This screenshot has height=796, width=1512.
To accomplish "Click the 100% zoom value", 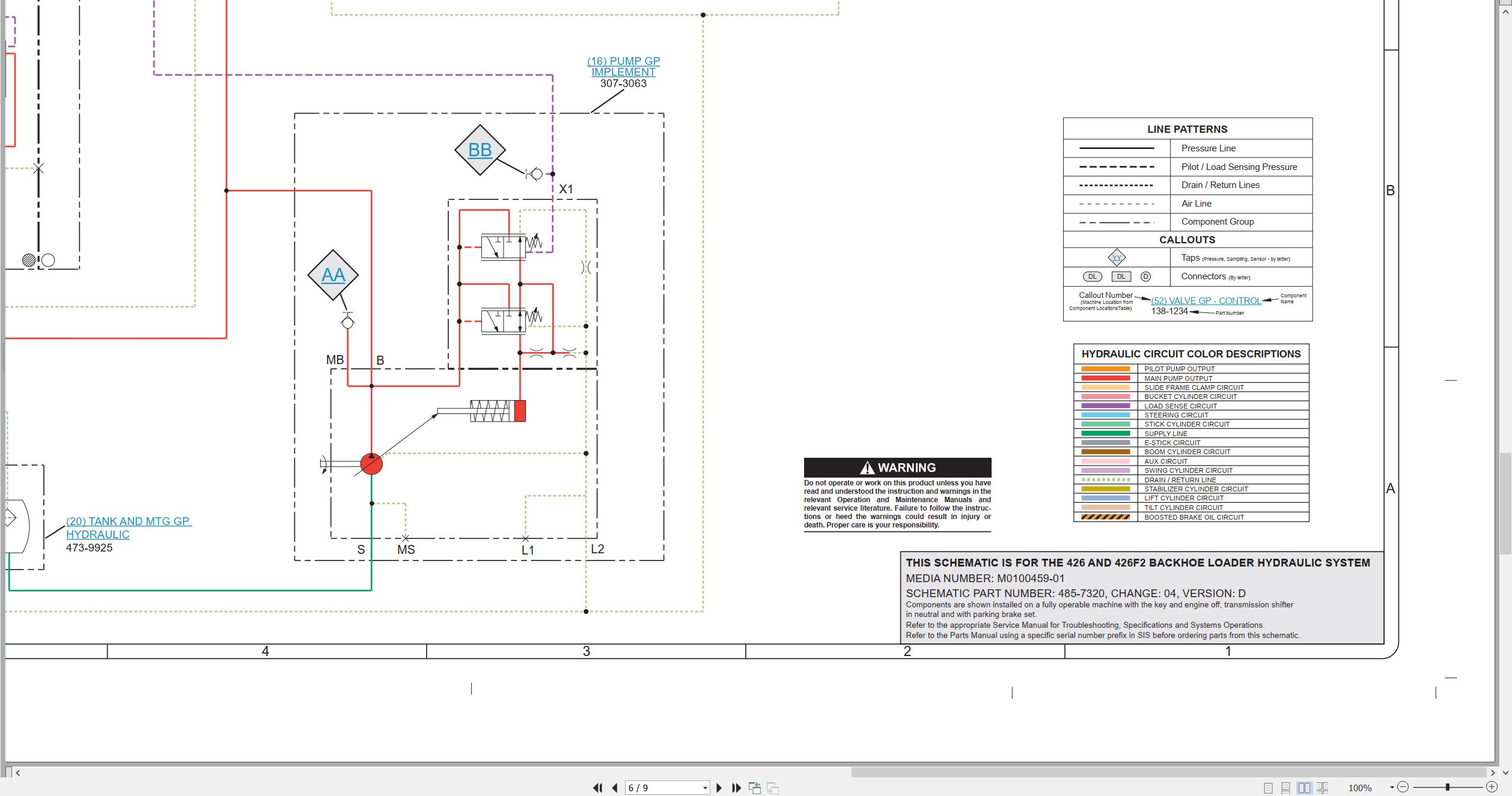I will pyautogui.click(x=1360, y=788).
